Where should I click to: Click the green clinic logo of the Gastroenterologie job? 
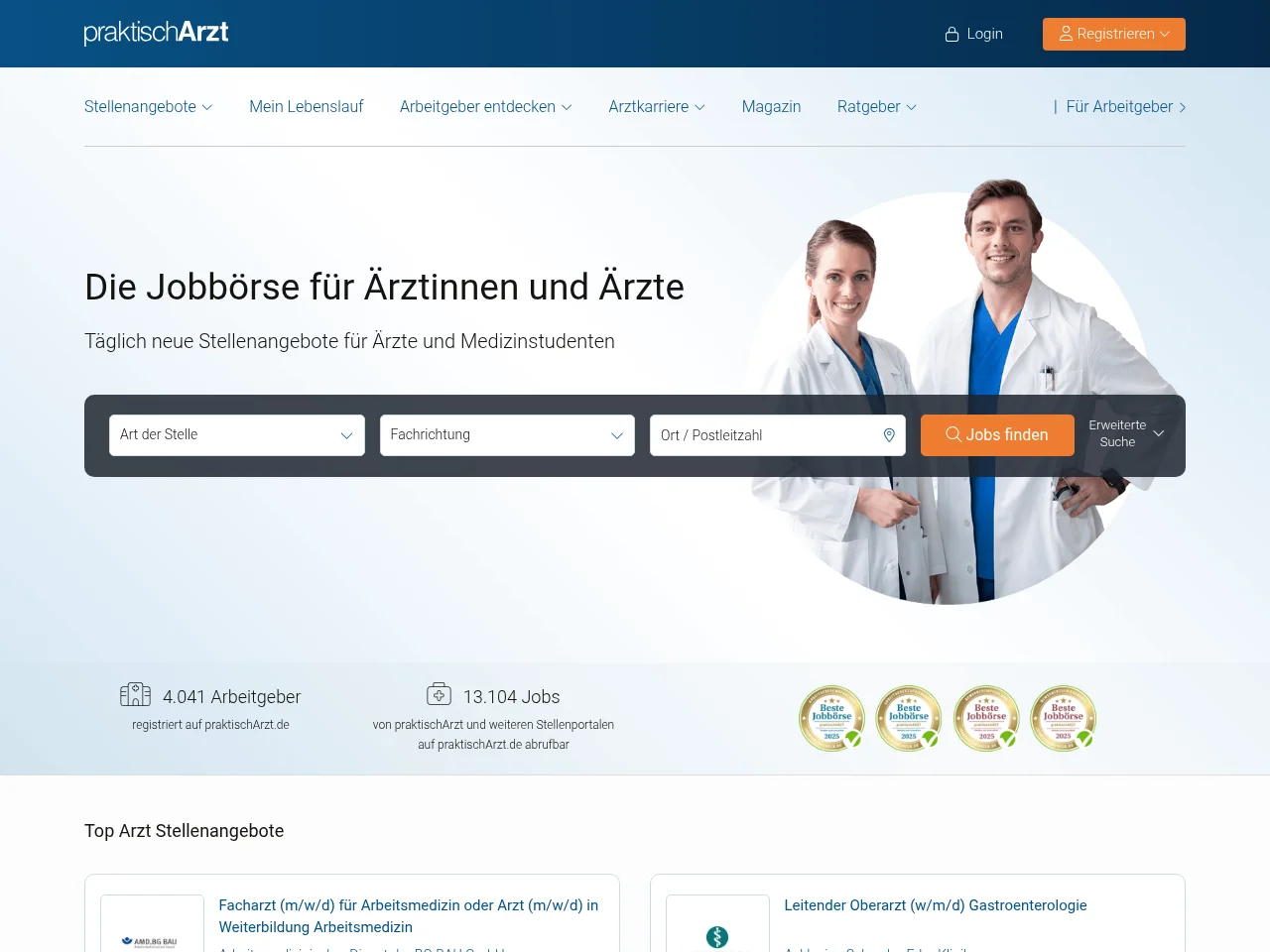717,937
